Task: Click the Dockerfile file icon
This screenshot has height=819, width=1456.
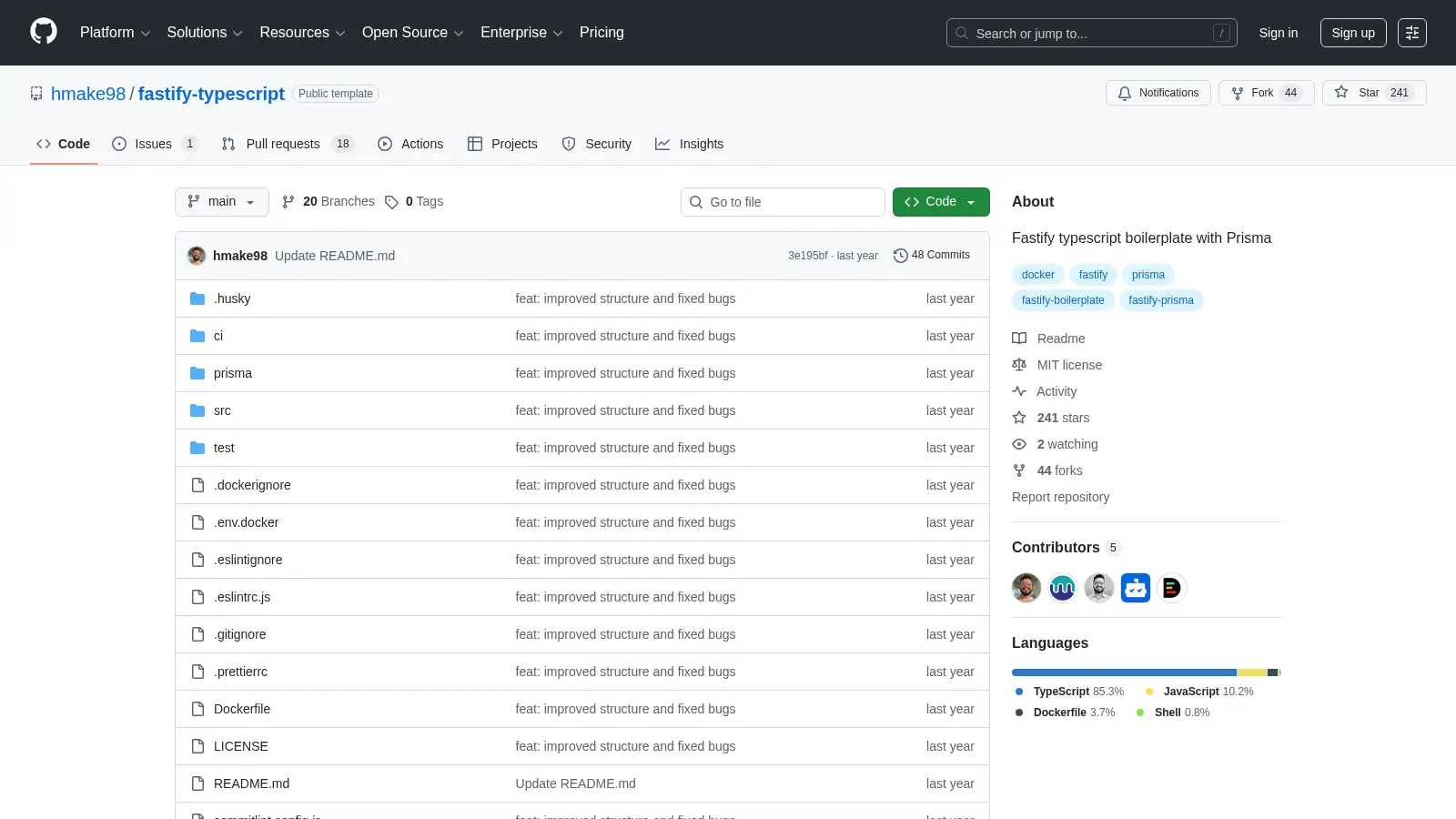Action: tap(197, 709)
